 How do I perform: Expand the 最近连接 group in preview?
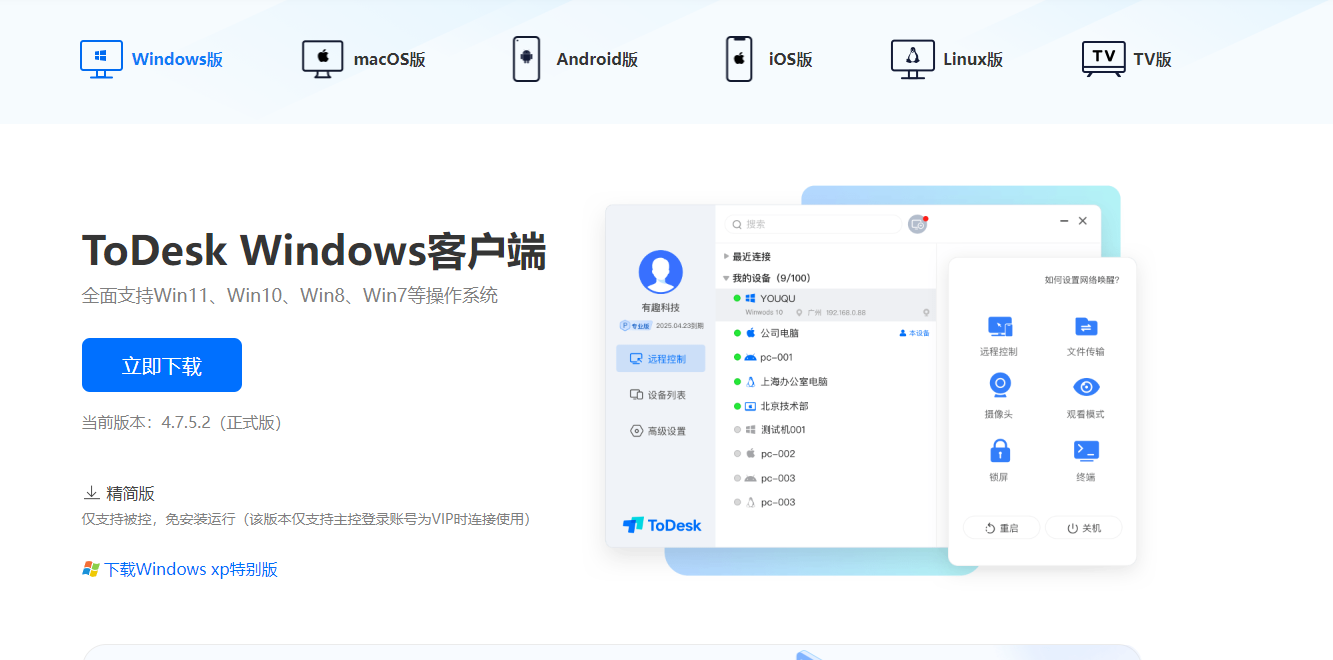click(746, 256)
